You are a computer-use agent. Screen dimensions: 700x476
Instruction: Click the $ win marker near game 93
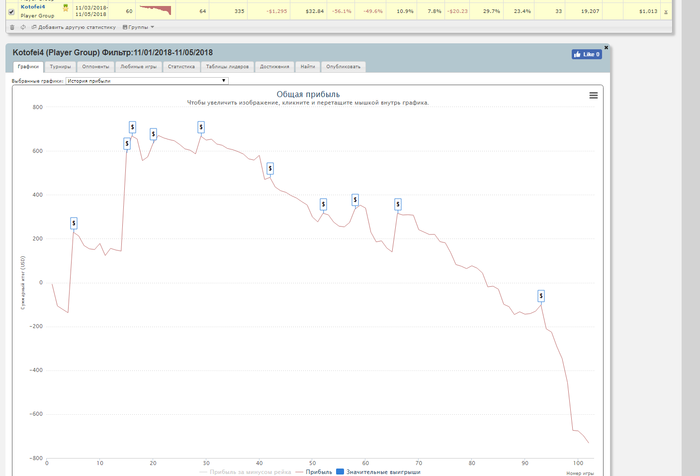click(541, 296)
